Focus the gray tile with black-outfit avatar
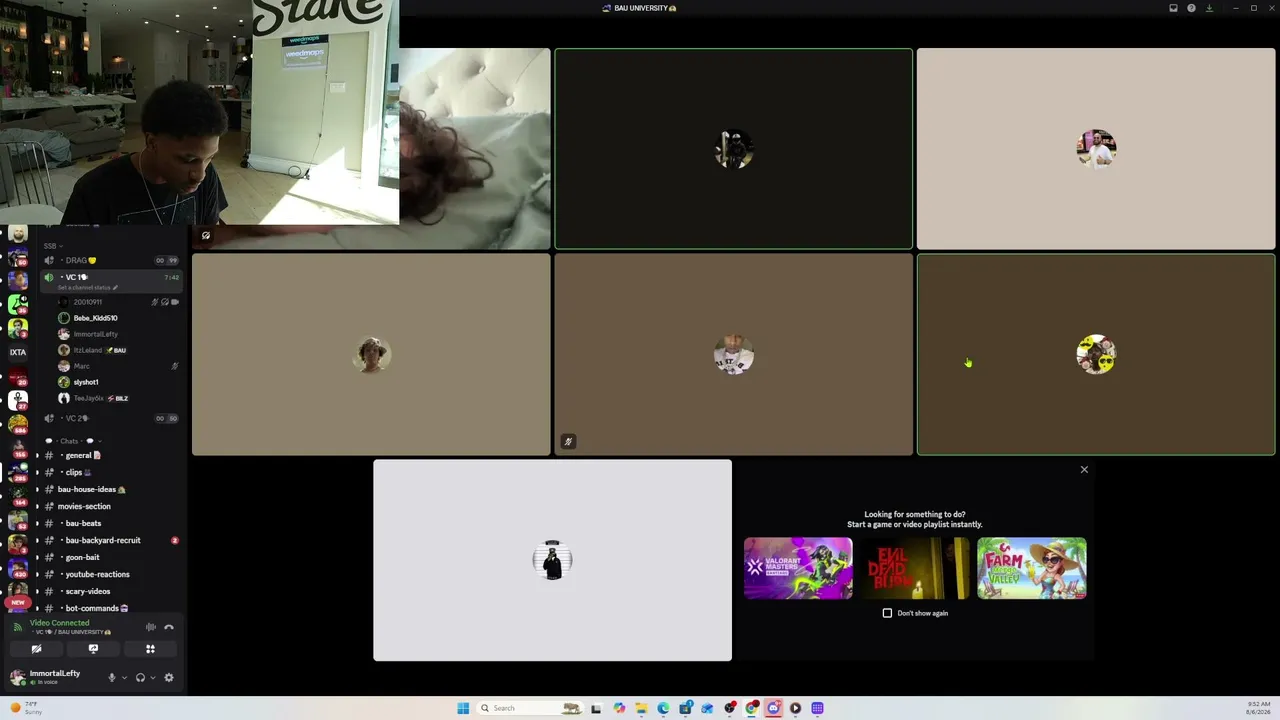1280x720 pixels. coord(552,560)
